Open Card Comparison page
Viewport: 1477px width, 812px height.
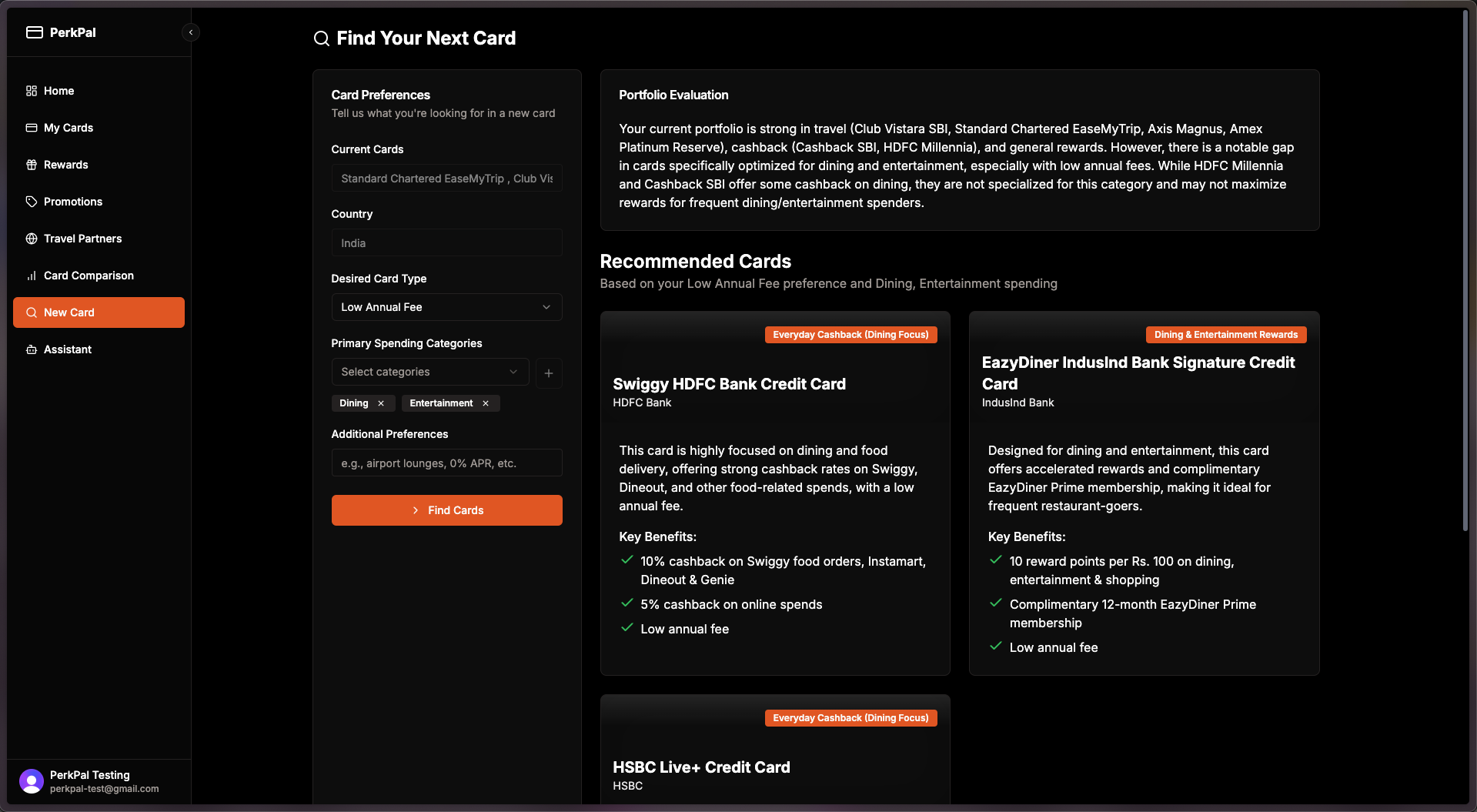(99, 276)
